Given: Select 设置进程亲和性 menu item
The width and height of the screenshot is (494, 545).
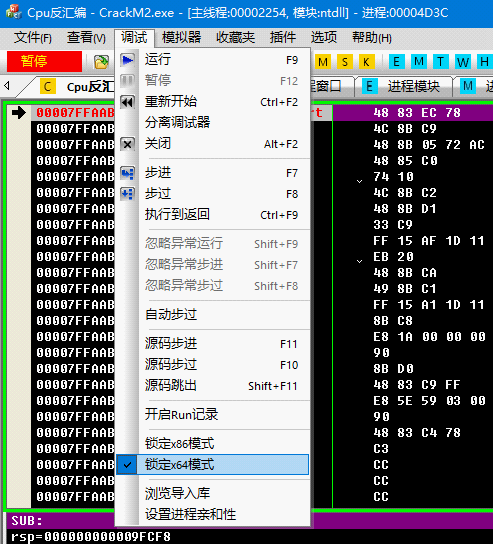Looking at the screenshot, I should 212,514.
